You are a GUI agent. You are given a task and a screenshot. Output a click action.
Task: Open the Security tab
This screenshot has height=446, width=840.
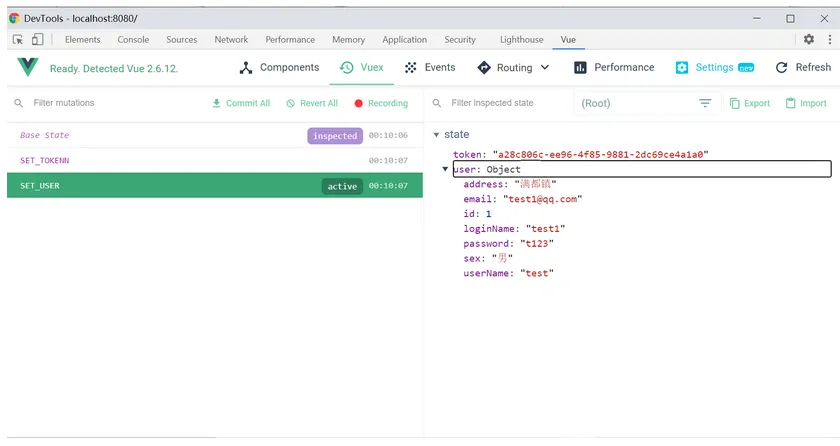[x=460, y=40]
